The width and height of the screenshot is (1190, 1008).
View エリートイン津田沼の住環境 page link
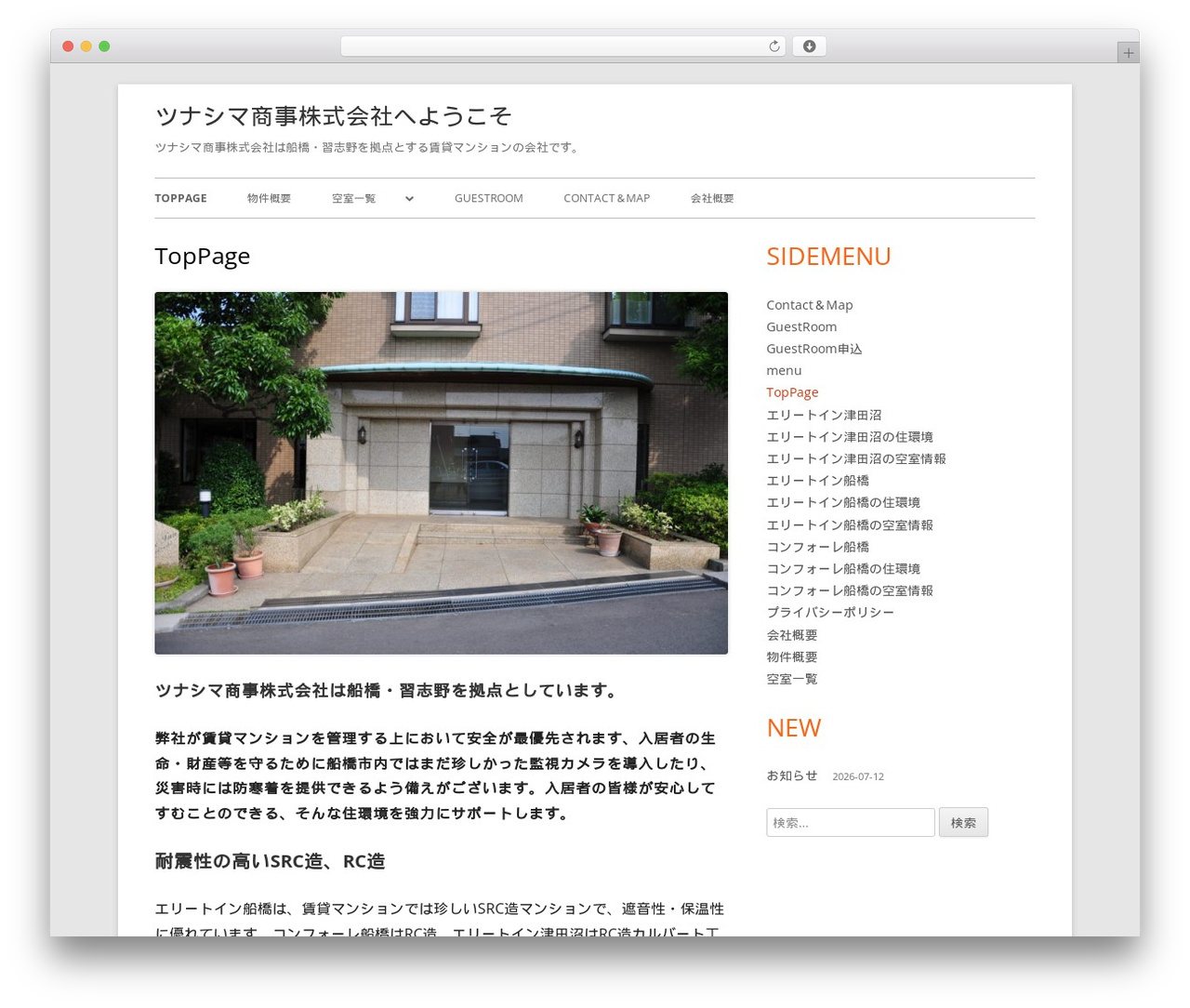[850, 437]
